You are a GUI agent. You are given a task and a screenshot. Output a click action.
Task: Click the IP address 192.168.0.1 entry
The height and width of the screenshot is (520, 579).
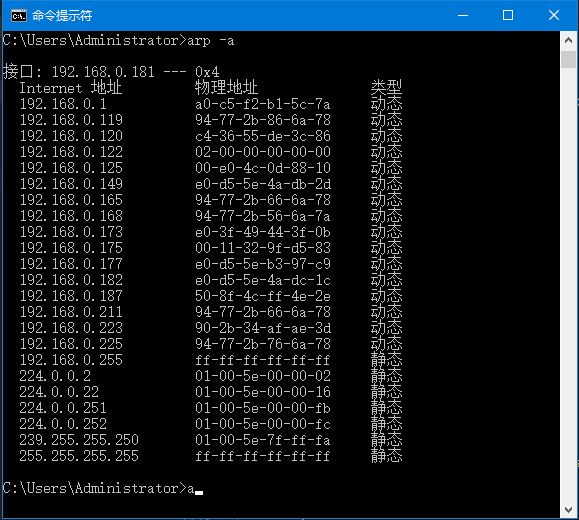[63, 104]
